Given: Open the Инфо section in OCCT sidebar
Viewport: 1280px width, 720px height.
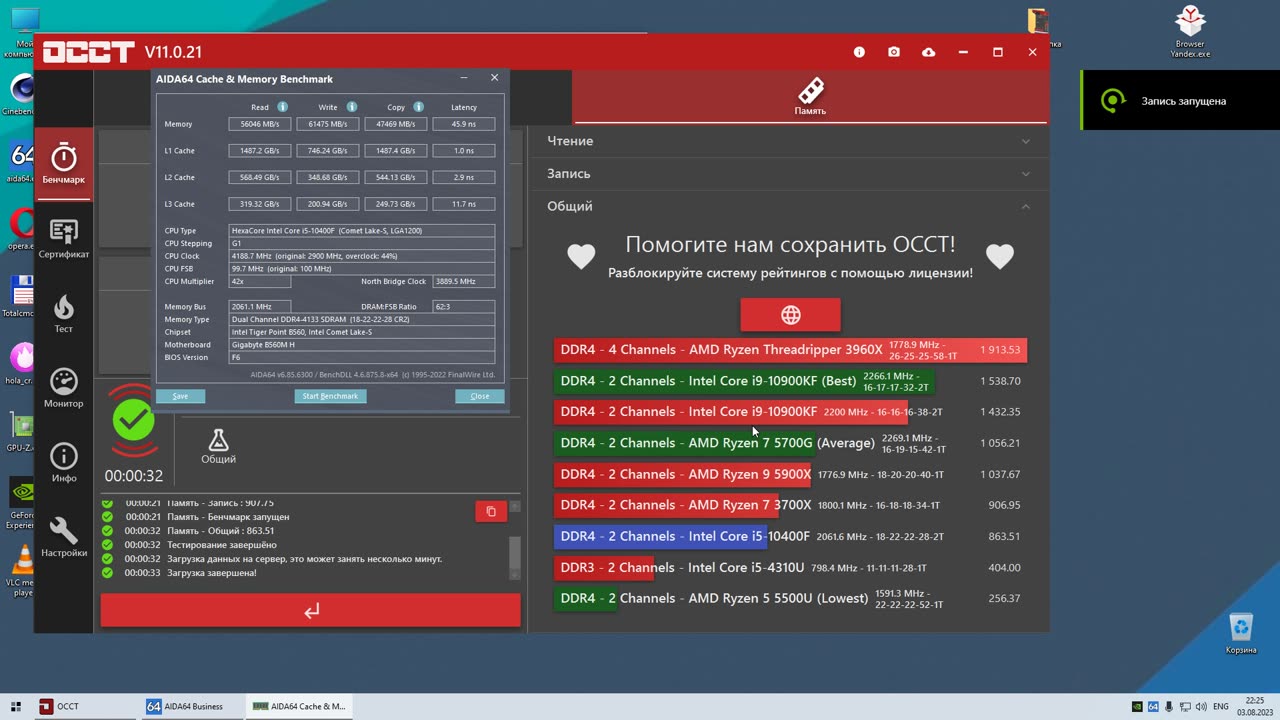Looking at the screenshot, I should tap(64, 463).
